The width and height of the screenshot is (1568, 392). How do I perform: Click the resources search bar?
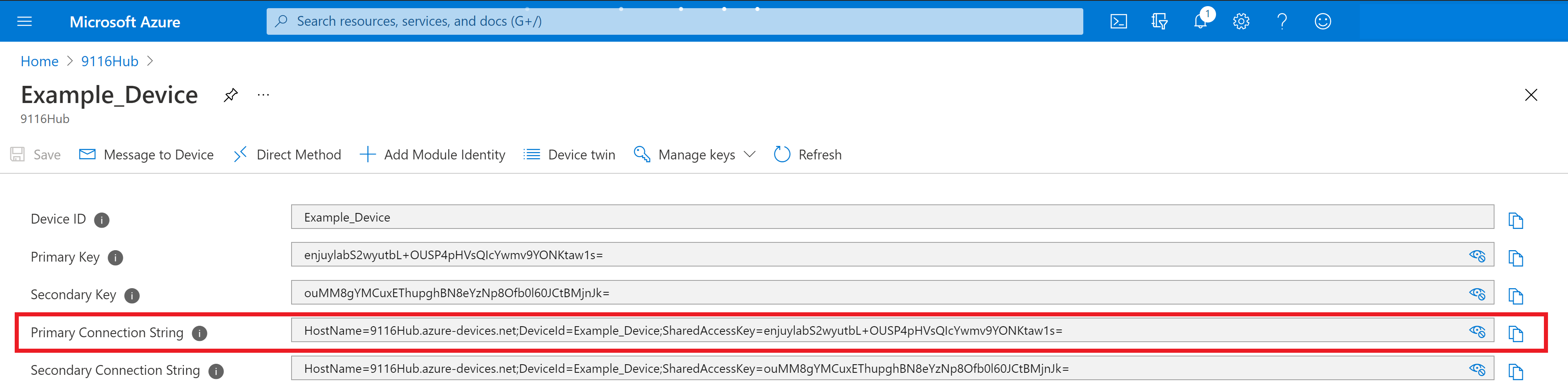point(670,21)
